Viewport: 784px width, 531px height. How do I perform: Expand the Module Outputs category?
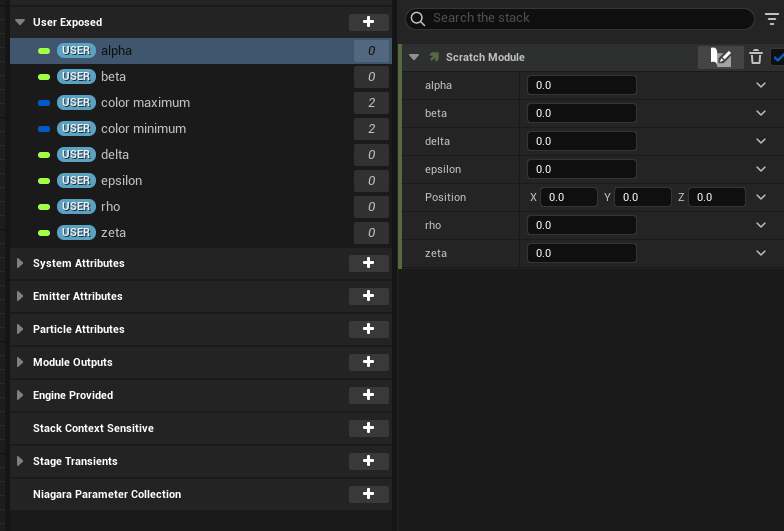tap(20, 362)
